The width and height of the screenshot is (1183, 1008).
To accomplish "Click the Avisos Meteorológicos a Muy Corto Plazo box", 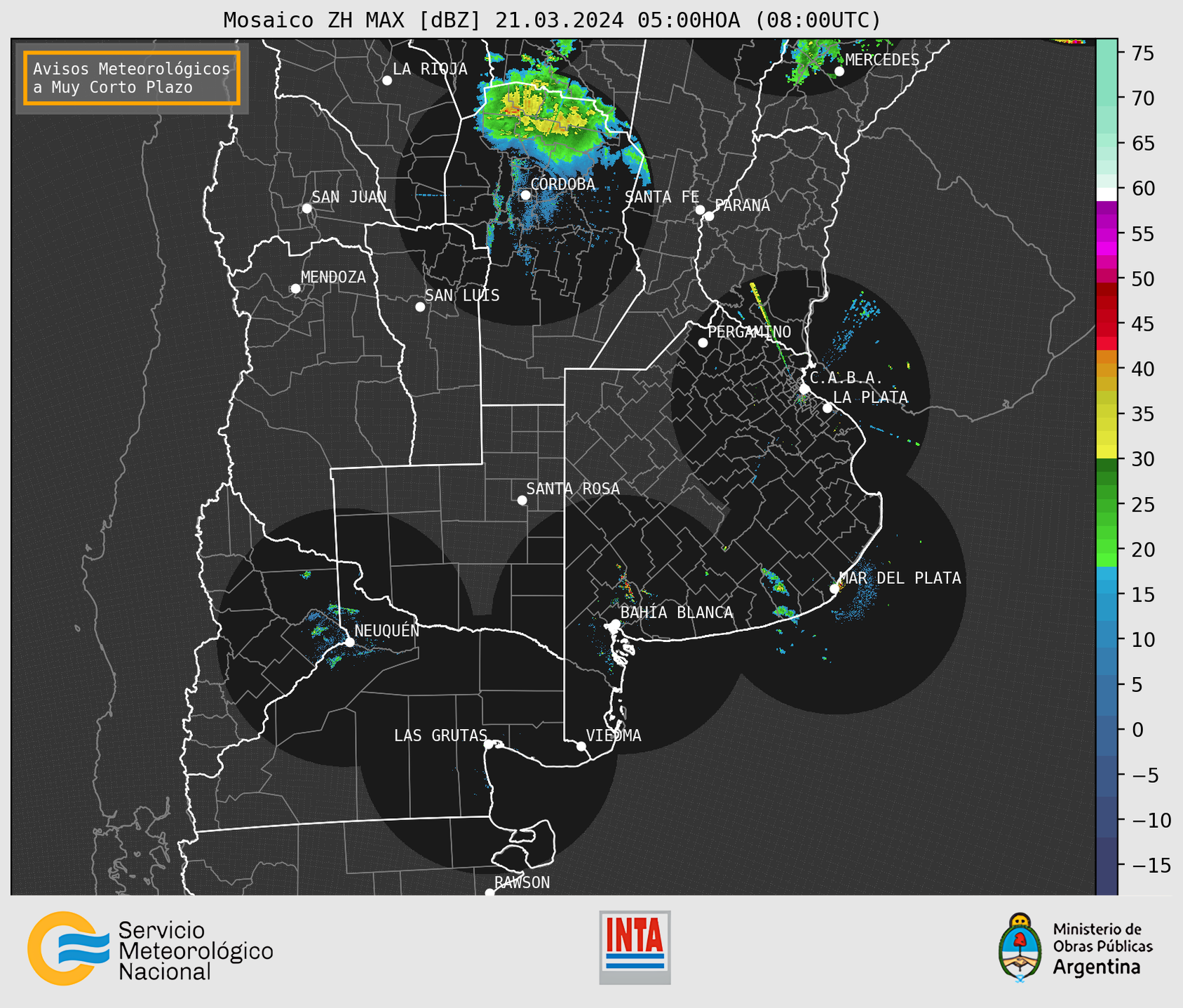I will pos(132,78).
